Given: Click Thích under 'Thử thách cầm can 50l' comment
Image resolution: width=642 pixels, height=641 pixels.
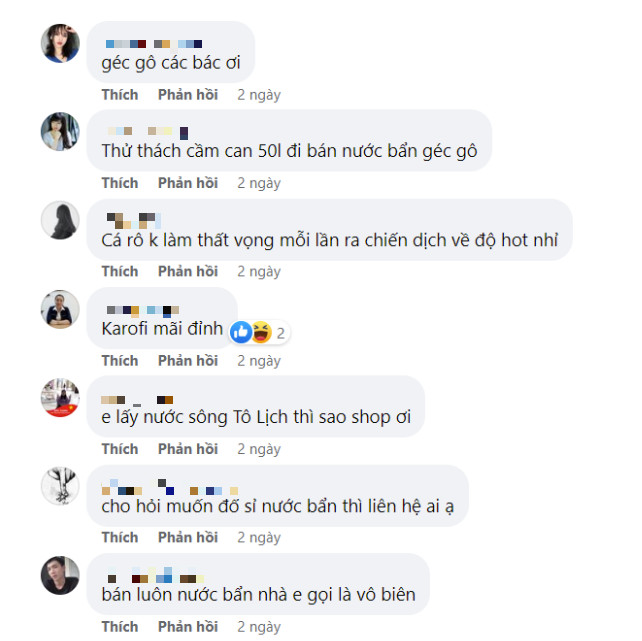Looking at the screenshot, I should point(120,183).
